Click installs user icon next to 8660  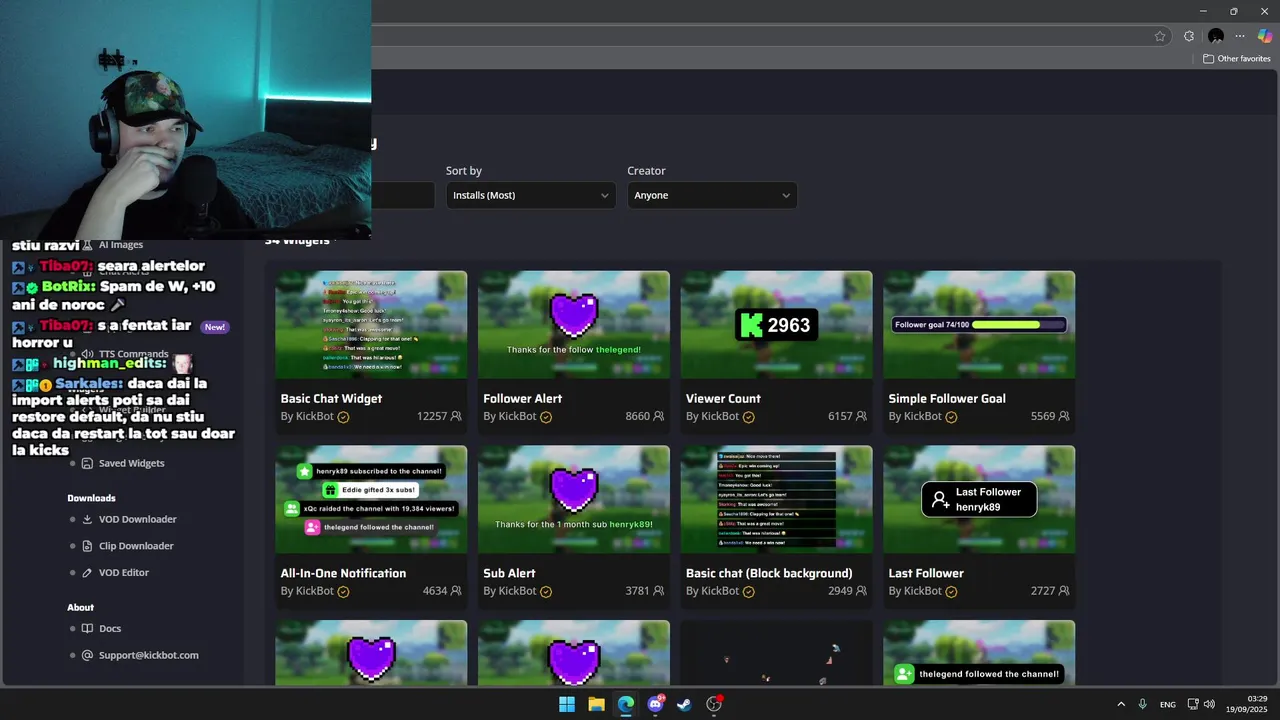click(659, 416)
